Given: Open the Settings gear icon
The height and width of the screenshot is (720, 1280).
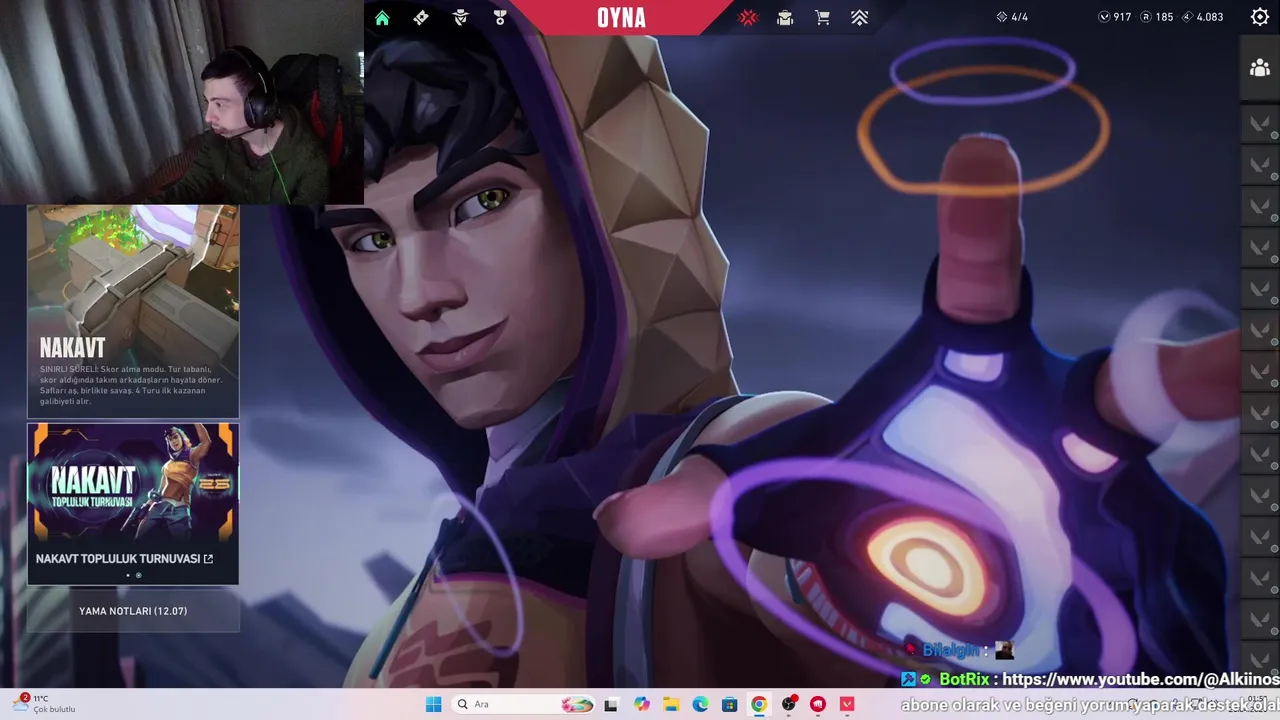Looking at the screenshot, I should click(x=1260, y=17).
